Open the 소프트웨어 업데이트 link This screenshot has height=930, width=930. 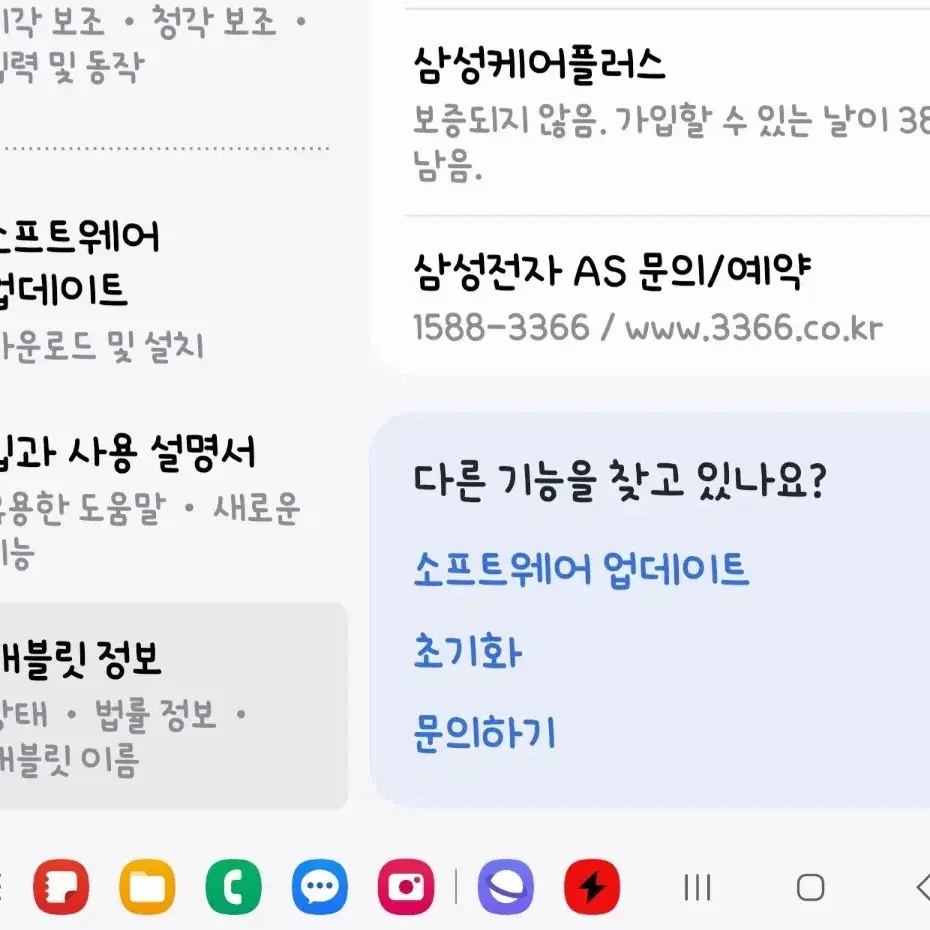tap(581, 569)
